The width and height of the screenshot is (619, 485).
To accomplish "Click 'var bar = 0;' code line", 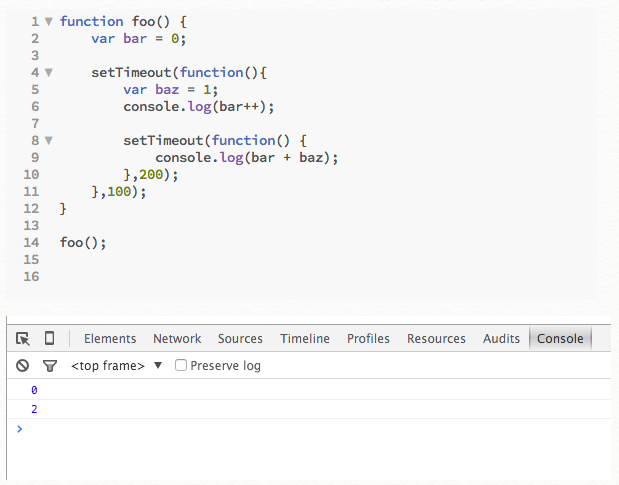I will (139, 39).
